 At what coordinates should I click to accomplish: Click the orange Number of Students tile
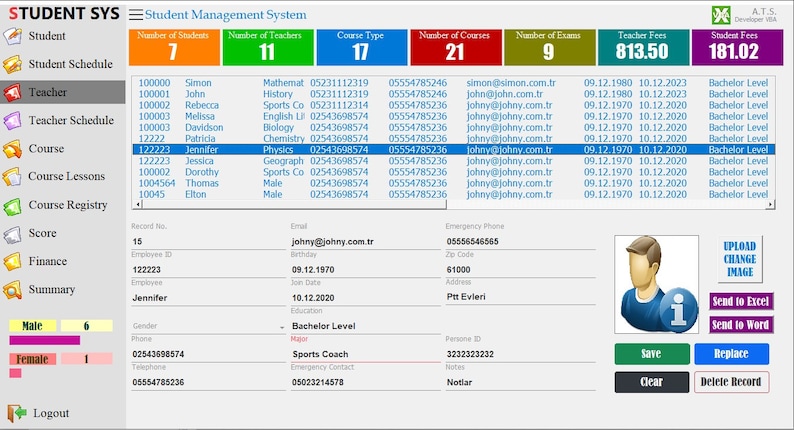174,47
